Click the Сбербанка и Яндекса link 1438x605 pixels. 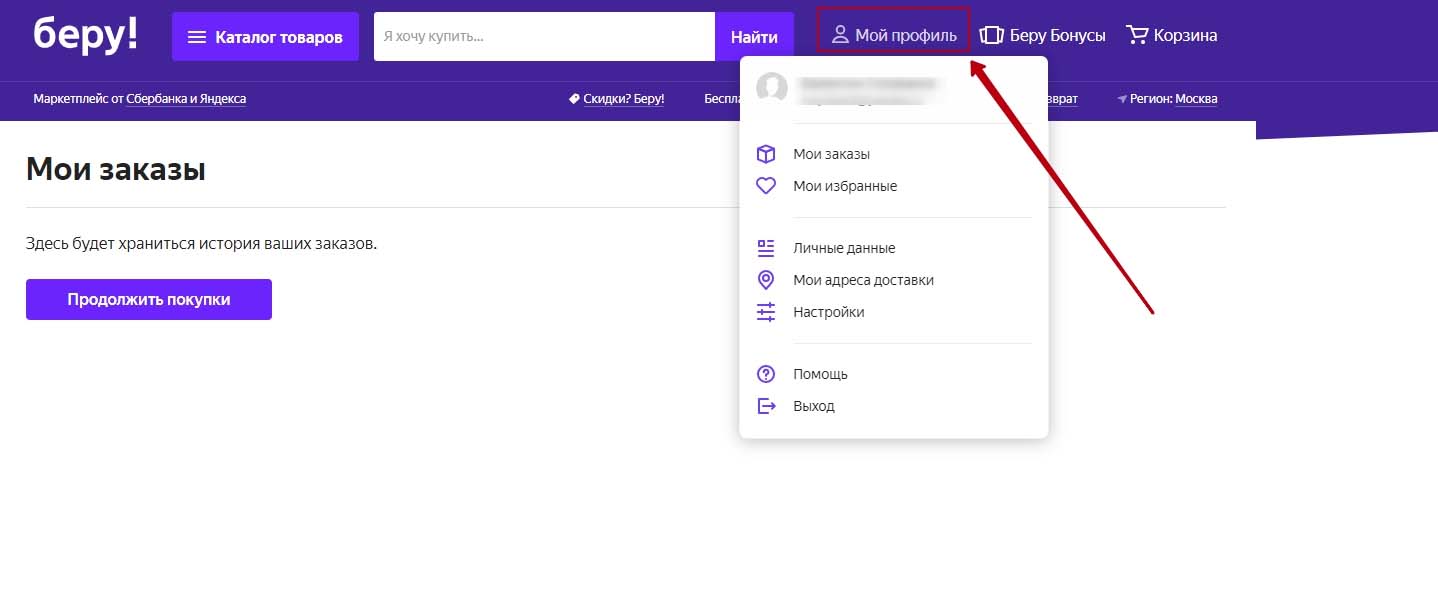pos(186,99)
